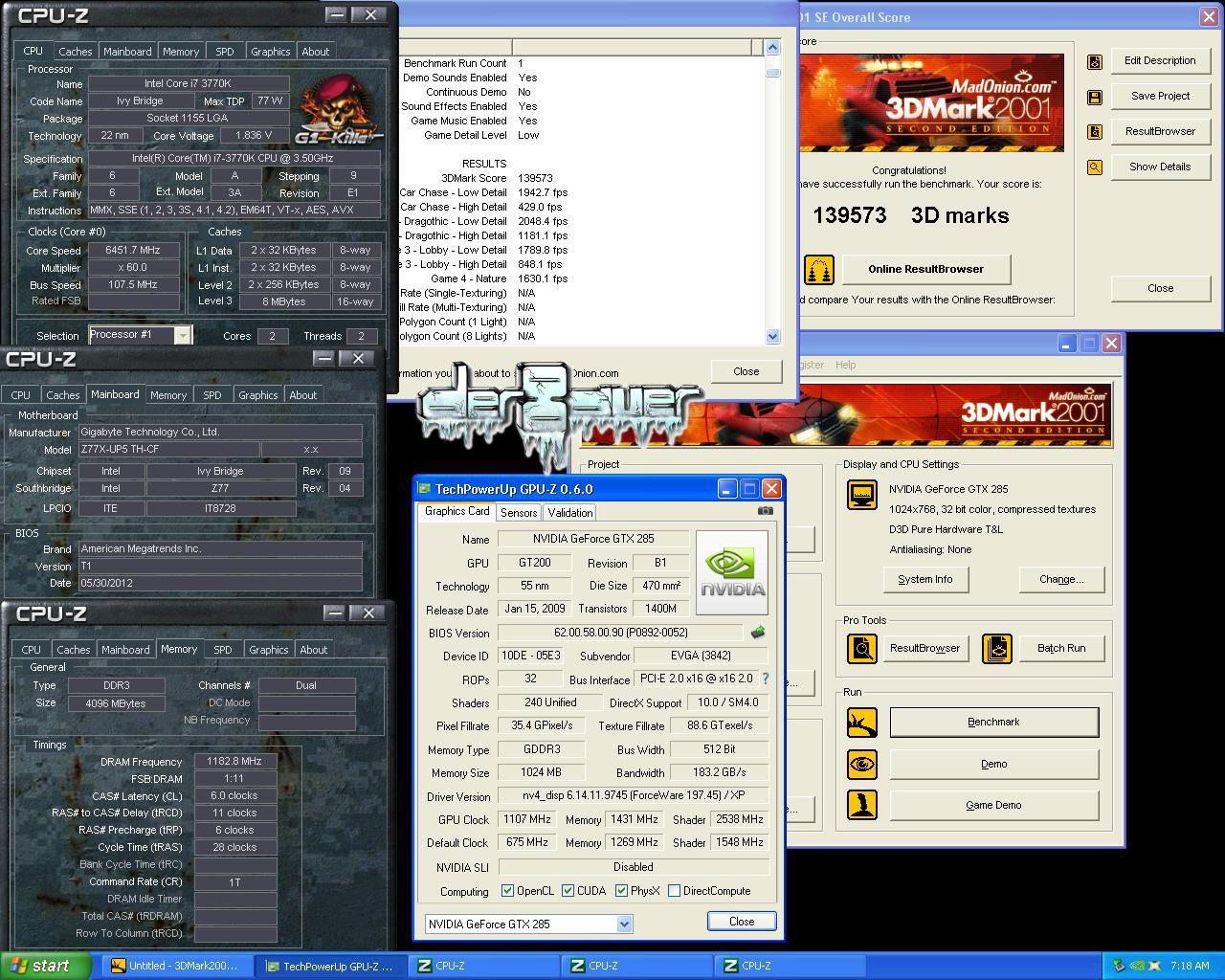Toggle the DirectCompute checkbox
1225x980 pixels.
coord(674,891)
